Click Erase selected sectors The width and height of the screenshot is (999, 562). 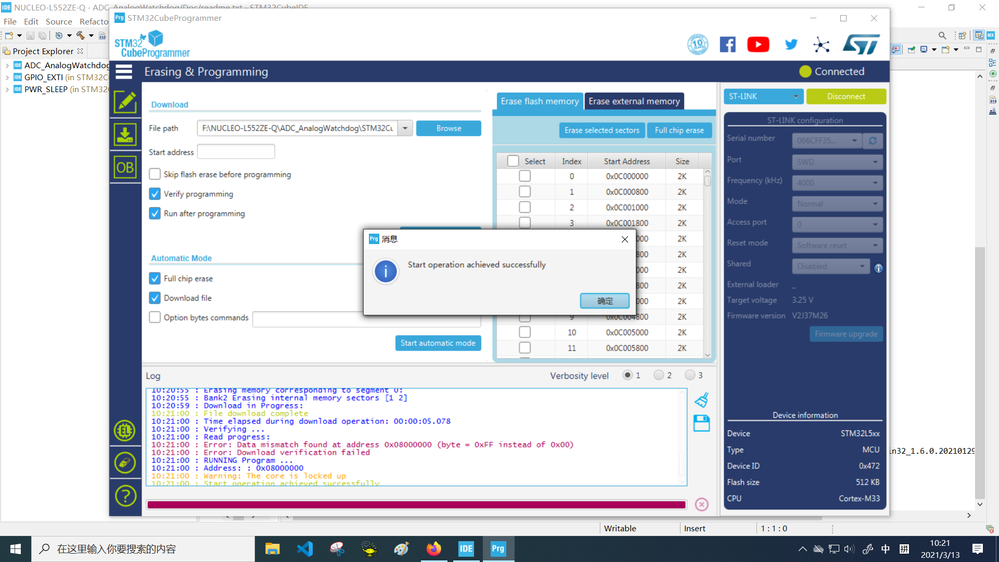click(601, 130)
